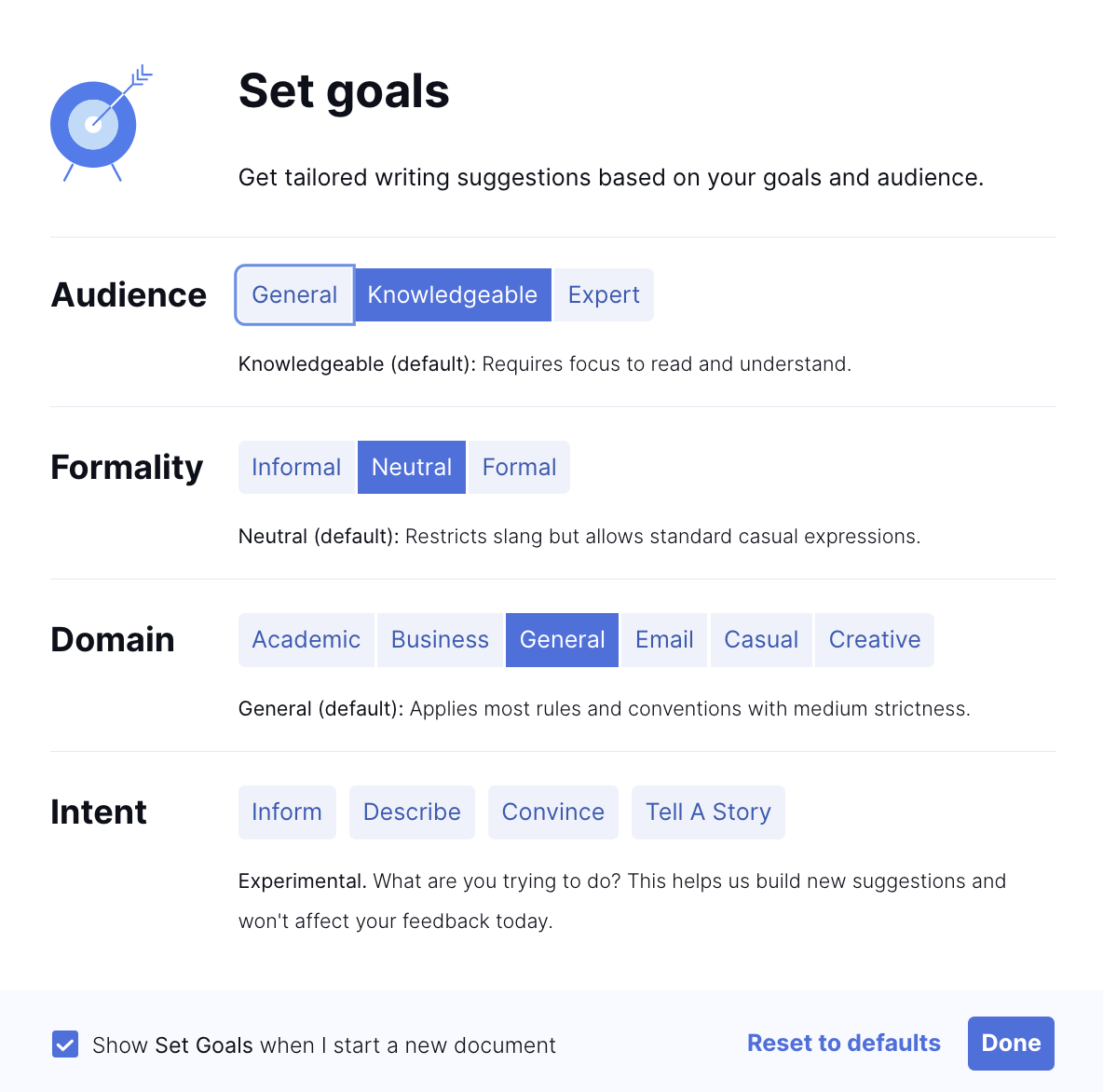Click Reset to defaults link

(x=843, y=1044)
